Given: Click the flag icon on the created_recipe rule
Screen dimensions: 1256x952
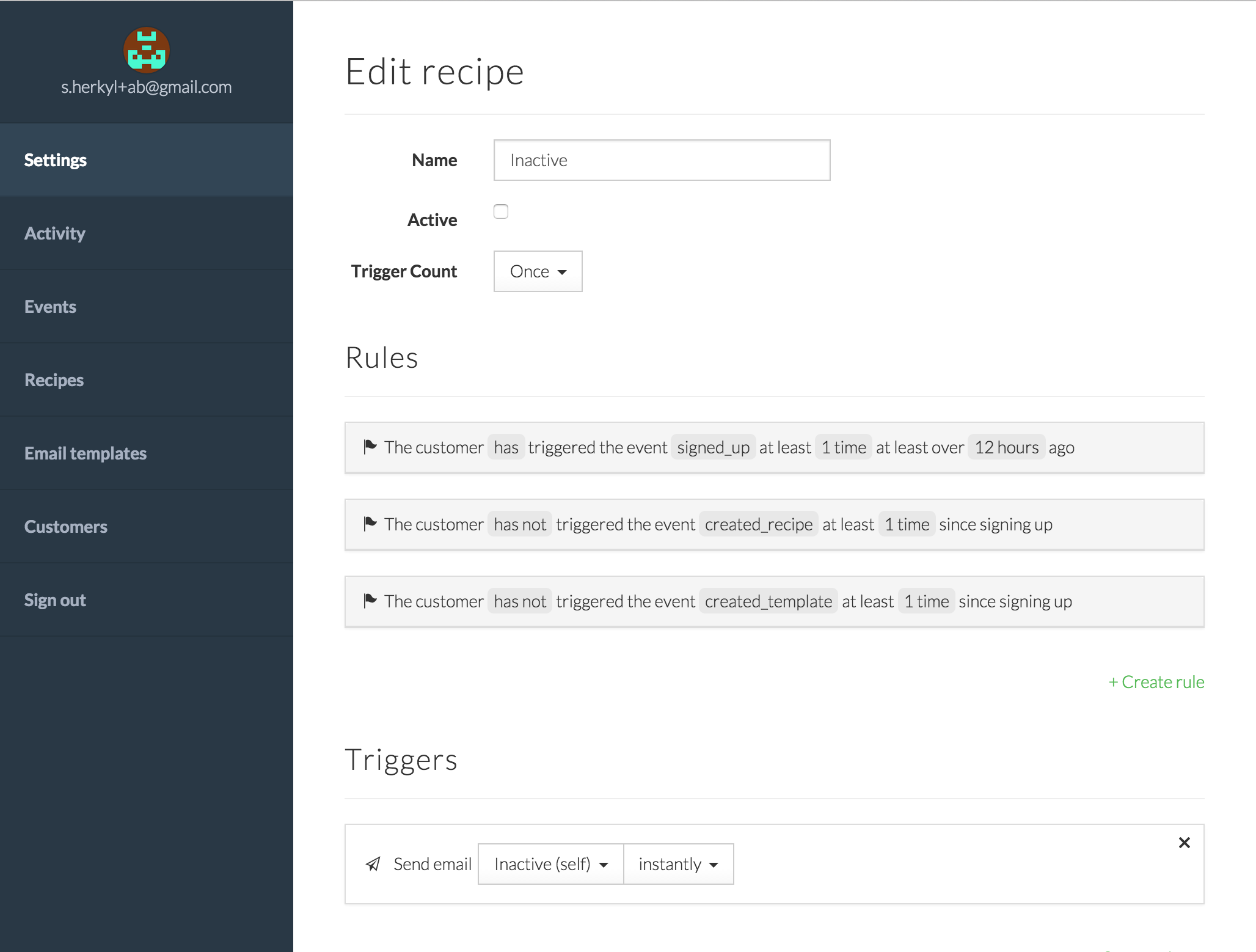Looking at the screenshot, I should [x=370, y=524].
